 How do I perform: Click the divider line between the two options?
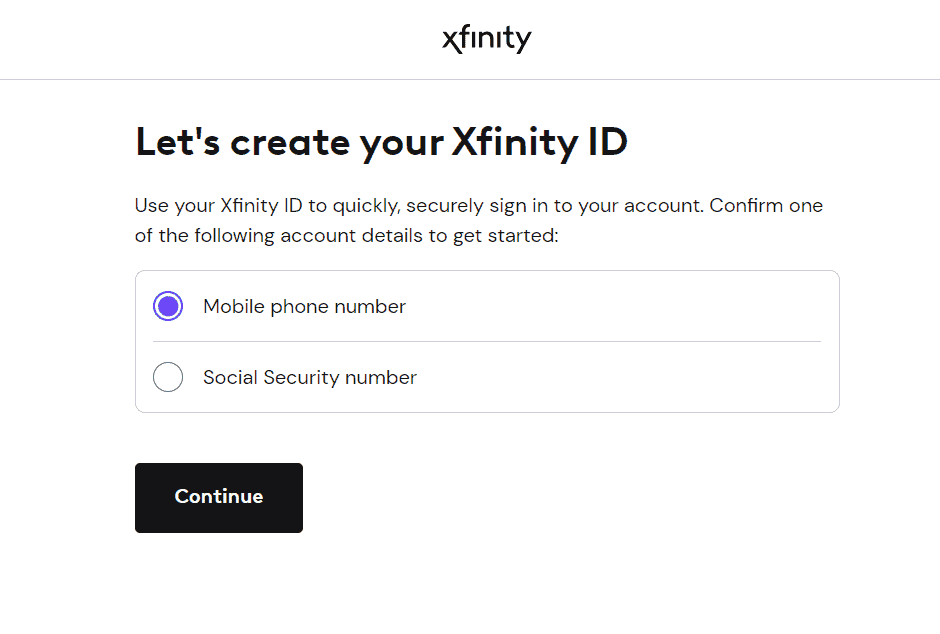[487, 342]
